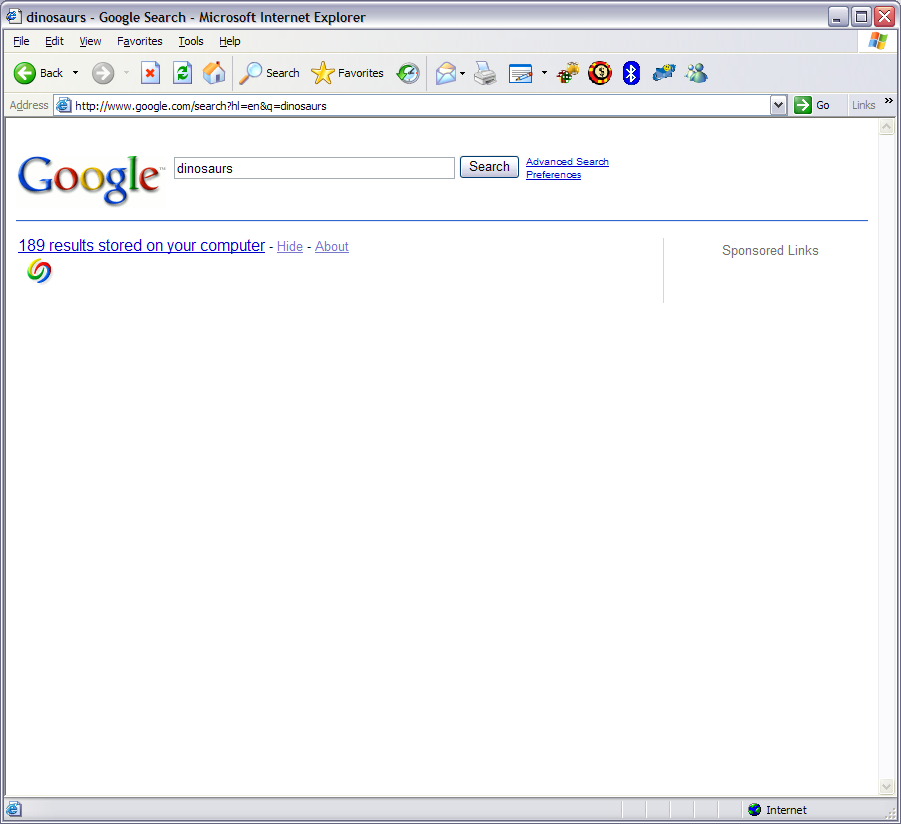Open the Favorites menu in menu bar
The height and width of the screenshot is (824, 901).
(139, 41)
